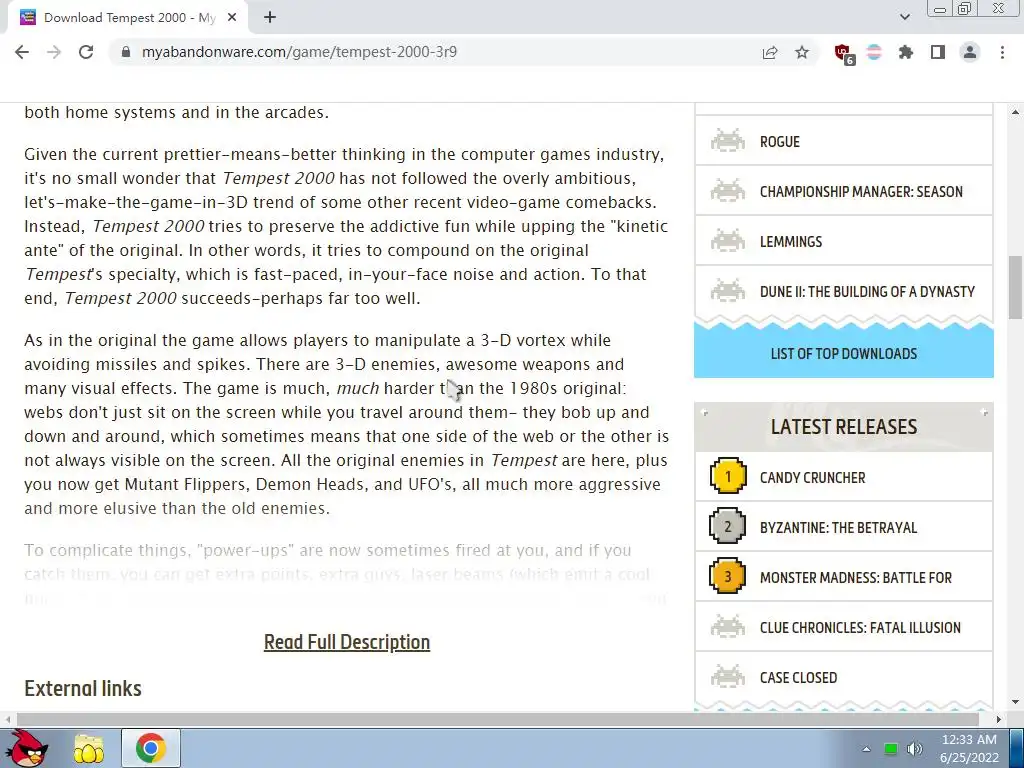Open Chrome three-dot menu

1002,52
